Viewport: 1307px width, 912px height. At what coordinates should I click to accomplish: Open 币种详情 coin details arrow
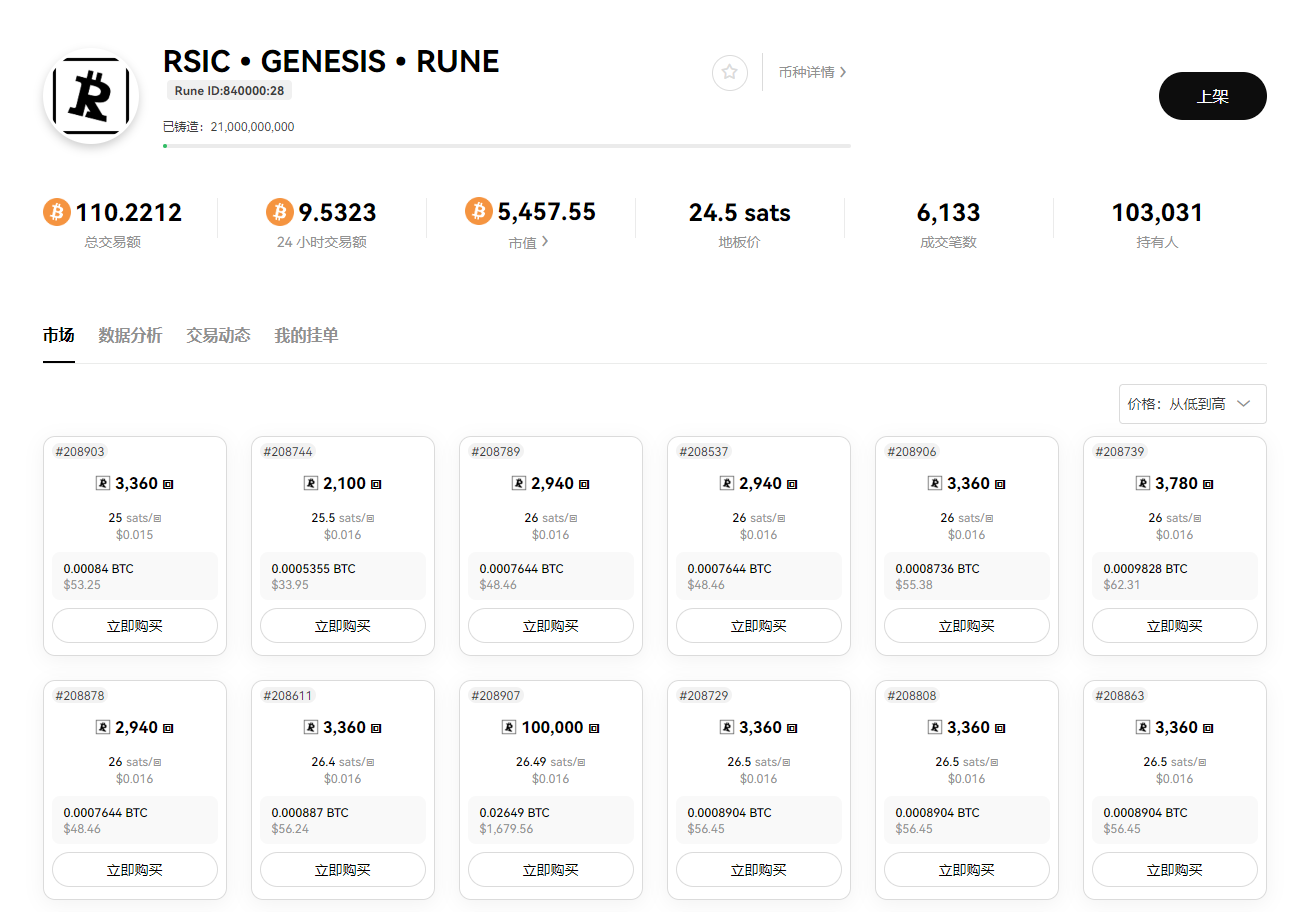point(843,72)
